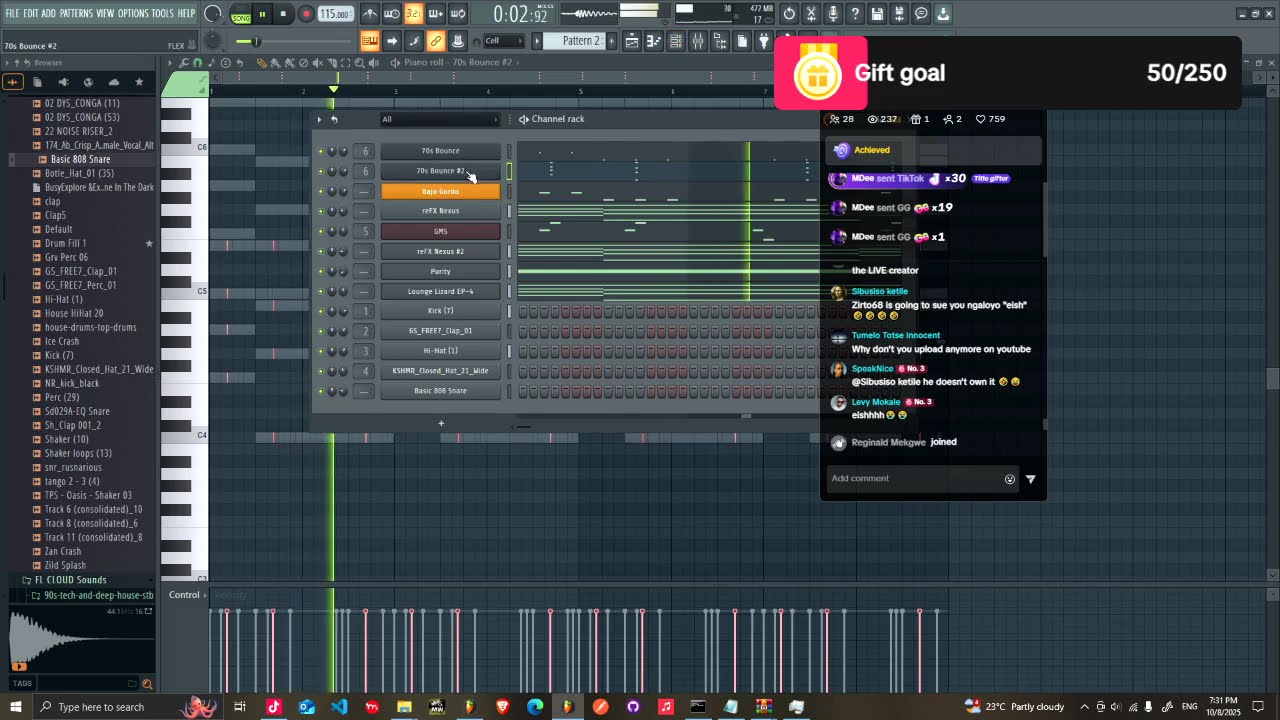Screen dimensions: 1280x720
Task: Open Cell snap dropdown
Action: click(503, 41)
